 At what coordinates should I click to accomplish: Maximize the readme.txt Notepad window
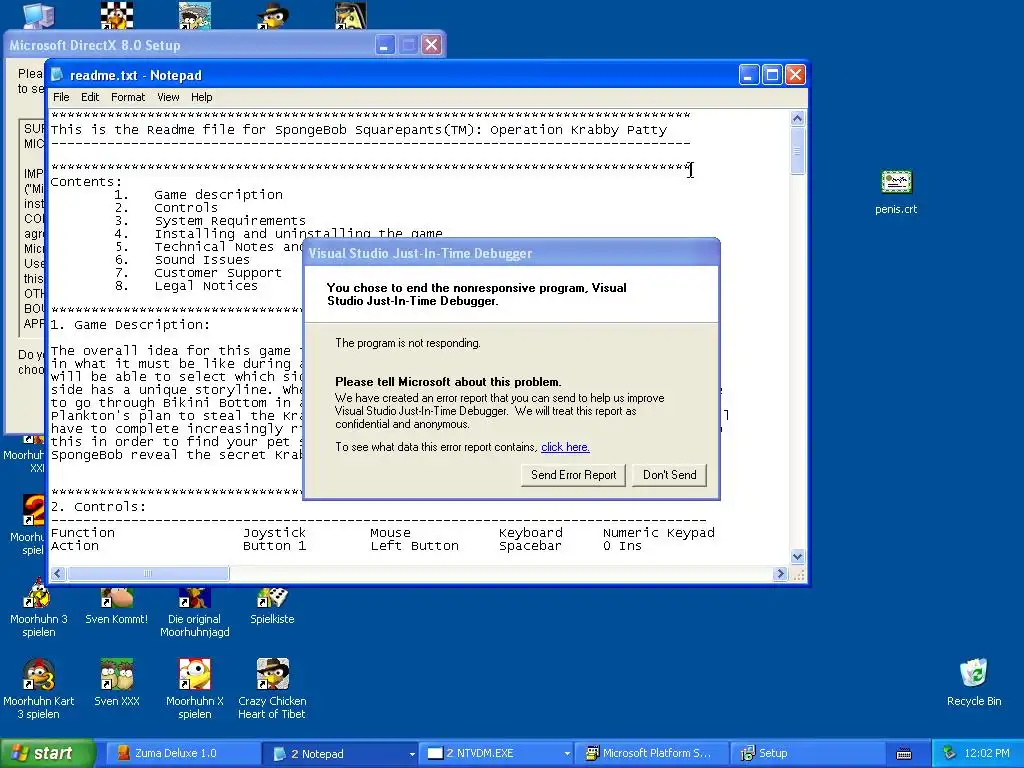(x=772, y=75)
